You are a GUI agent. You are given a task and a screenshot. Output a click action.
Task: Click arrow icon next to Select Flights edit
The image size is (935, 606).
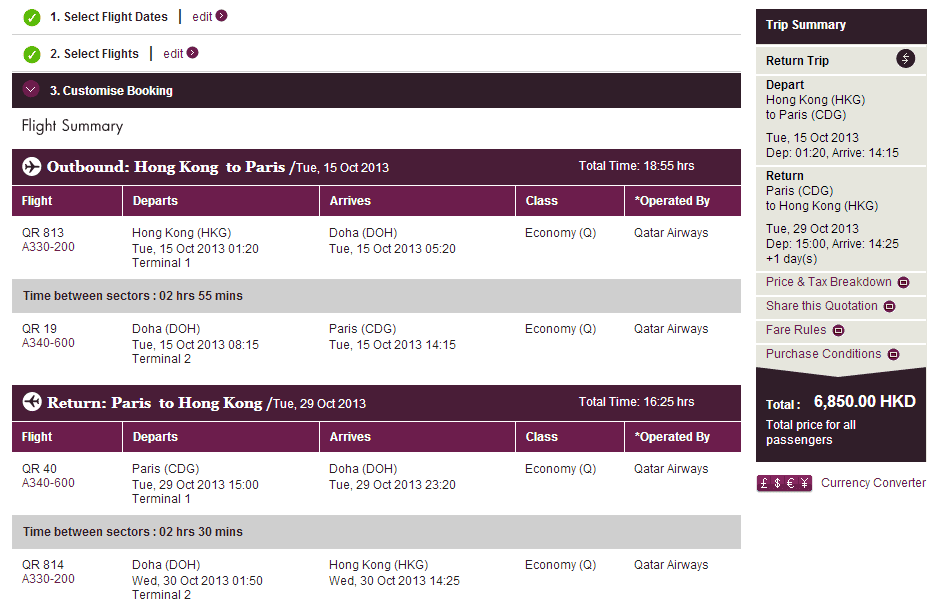[193, 53]
